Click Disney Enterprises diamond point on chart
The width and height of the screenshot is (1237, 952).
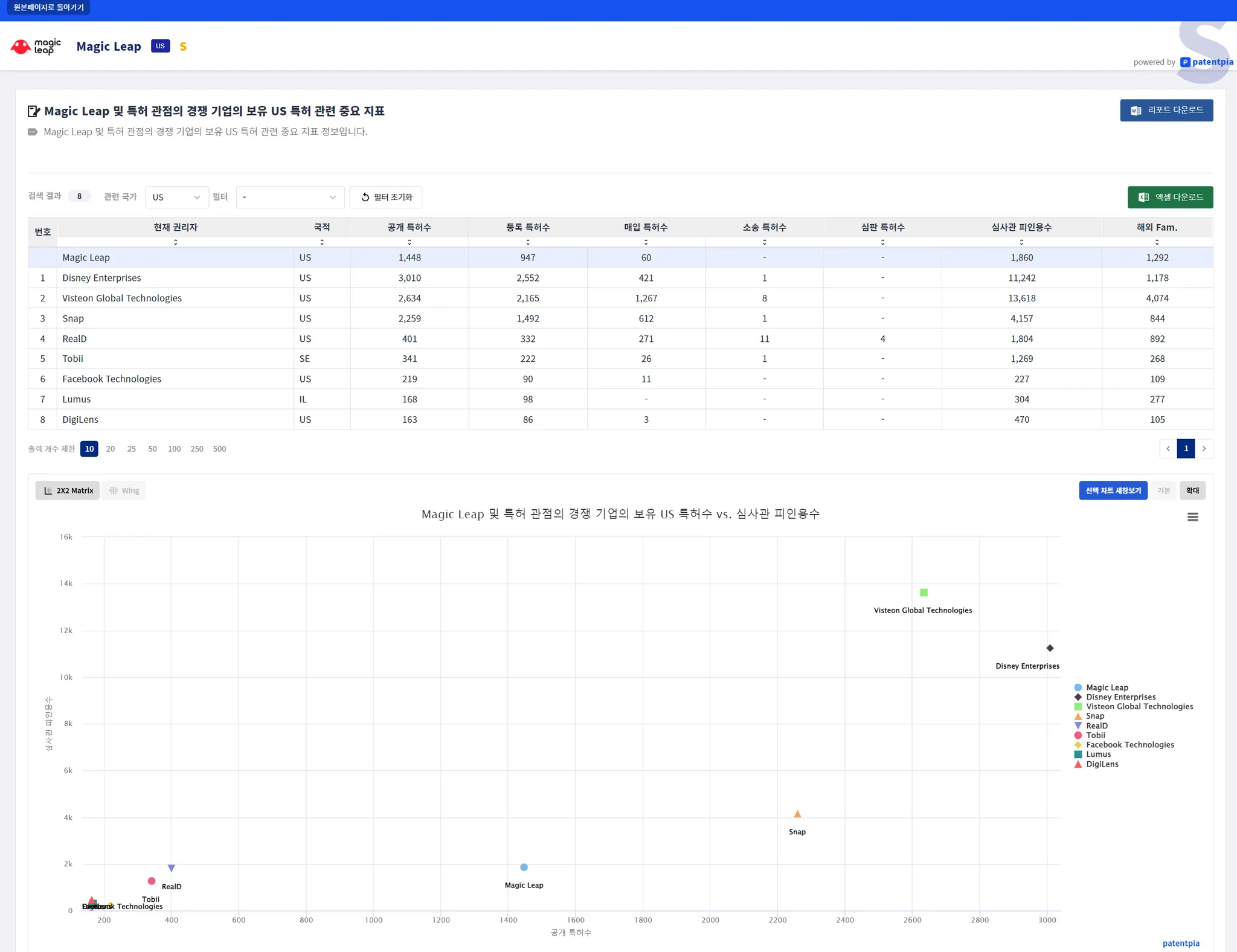point(1050,648)
